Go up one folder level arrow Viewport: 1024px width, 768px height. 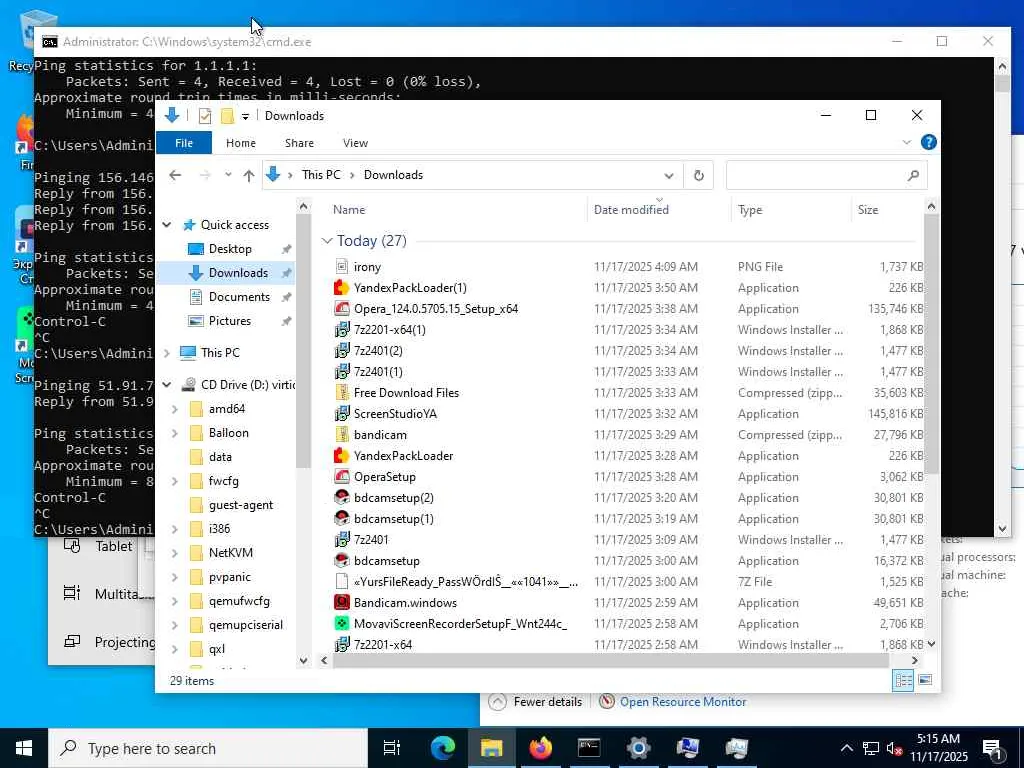coord(248,175)
